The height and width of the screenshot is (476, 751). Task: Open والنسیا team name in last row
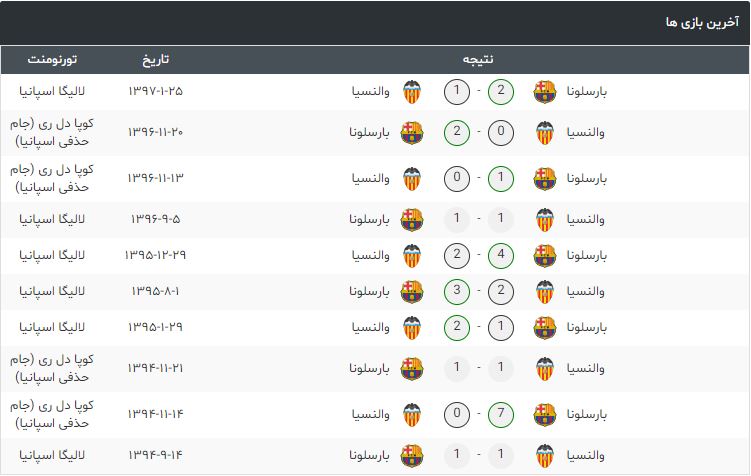585,455
